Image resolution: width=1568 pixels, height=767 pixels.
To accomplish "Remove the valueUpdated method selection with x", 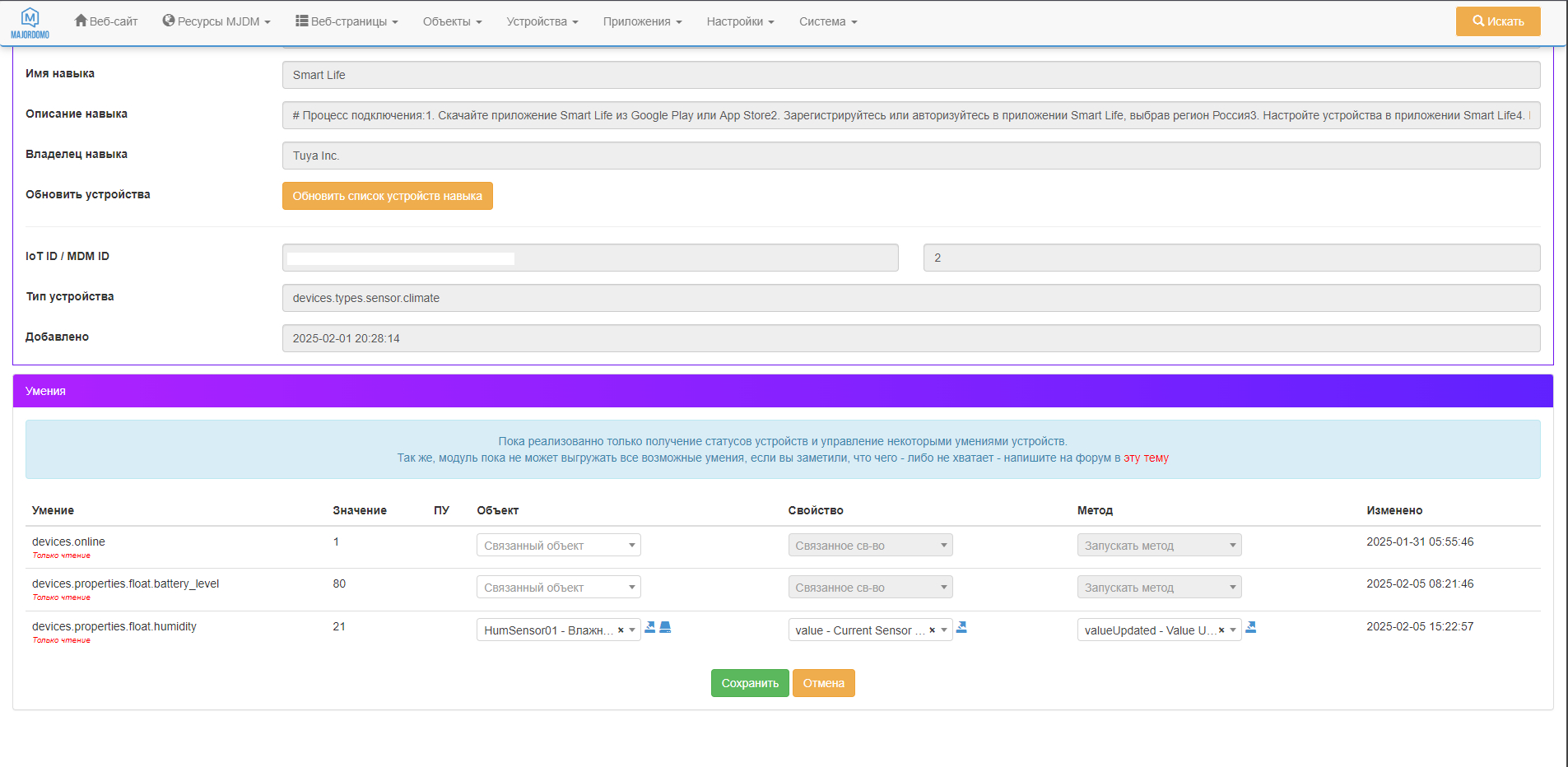I will (x=1221, y=630).
